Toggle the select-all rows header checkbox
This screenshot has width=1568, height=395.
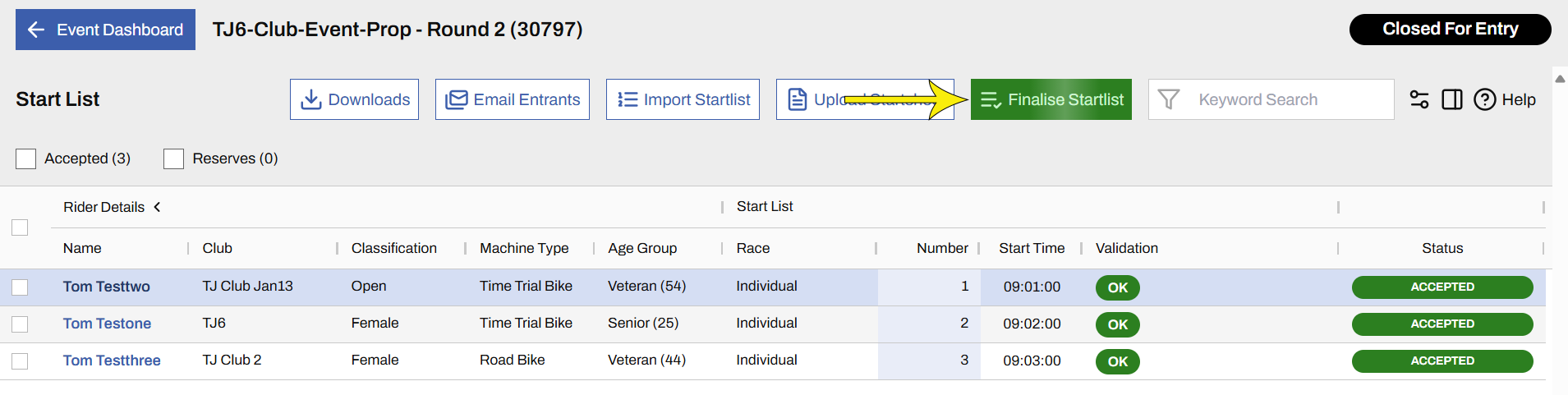pos(20,227)
